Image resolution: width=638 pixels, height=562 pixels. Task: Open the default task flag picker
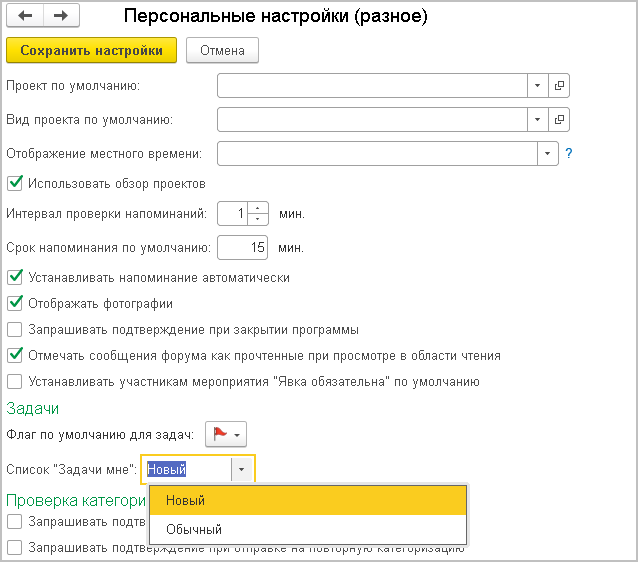[x=226, y=433]
